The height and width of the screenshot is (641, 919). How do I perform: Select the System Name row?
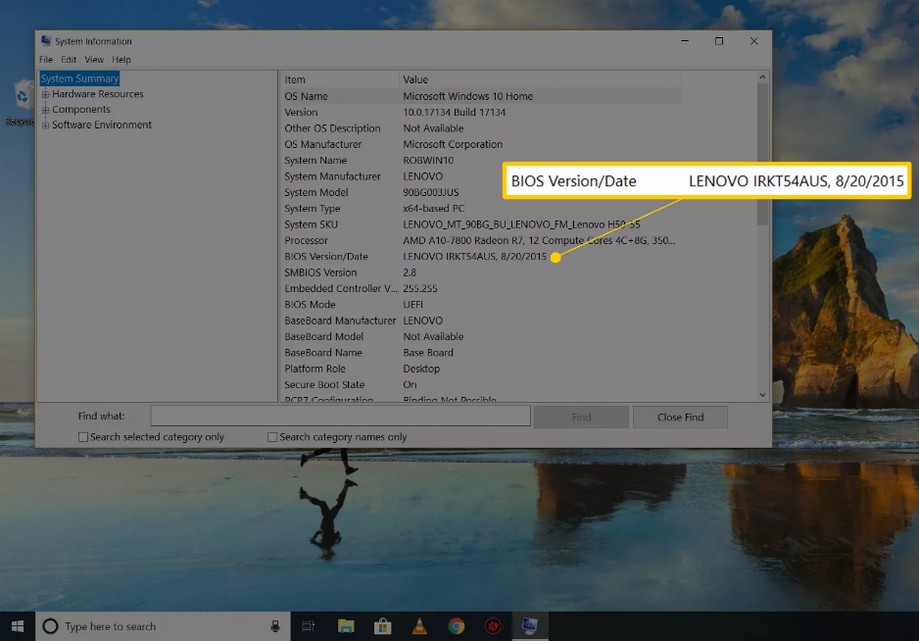point(481,161)
